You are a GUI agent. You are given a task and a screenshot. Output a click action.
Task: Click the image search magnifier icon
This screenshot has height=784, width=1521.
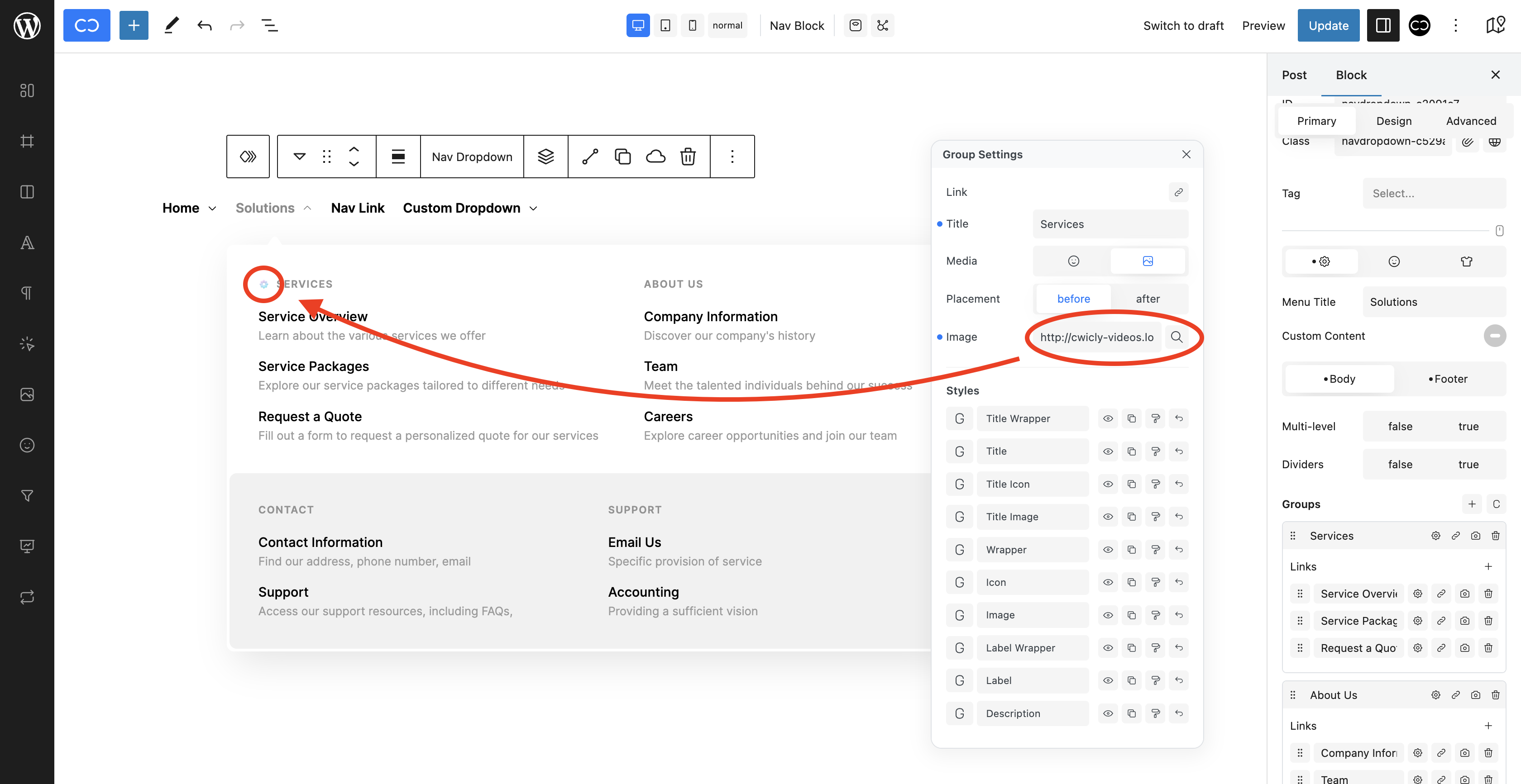(1176, 337)
